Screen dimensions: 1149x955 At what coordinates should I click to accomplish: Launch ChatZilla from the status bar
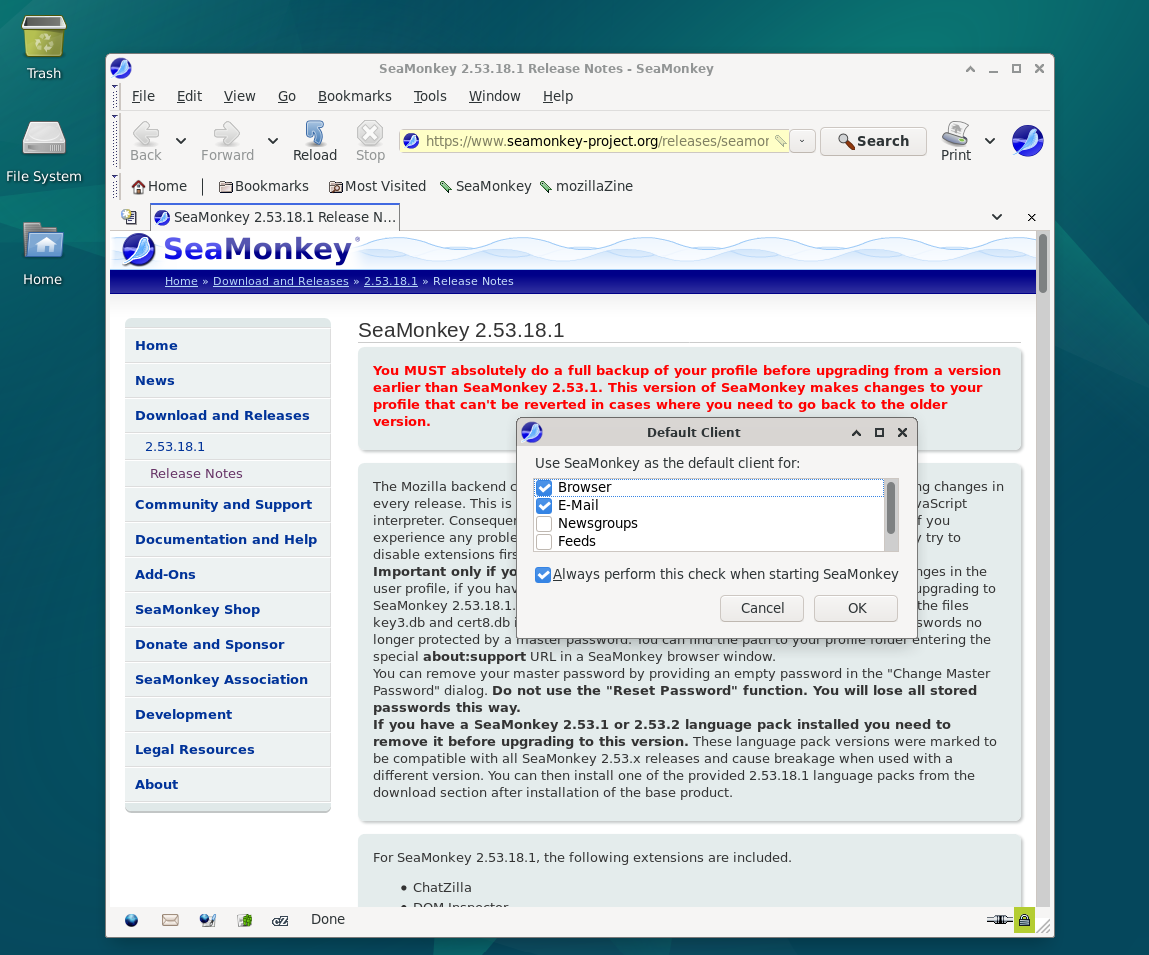[x=280, y=920]
